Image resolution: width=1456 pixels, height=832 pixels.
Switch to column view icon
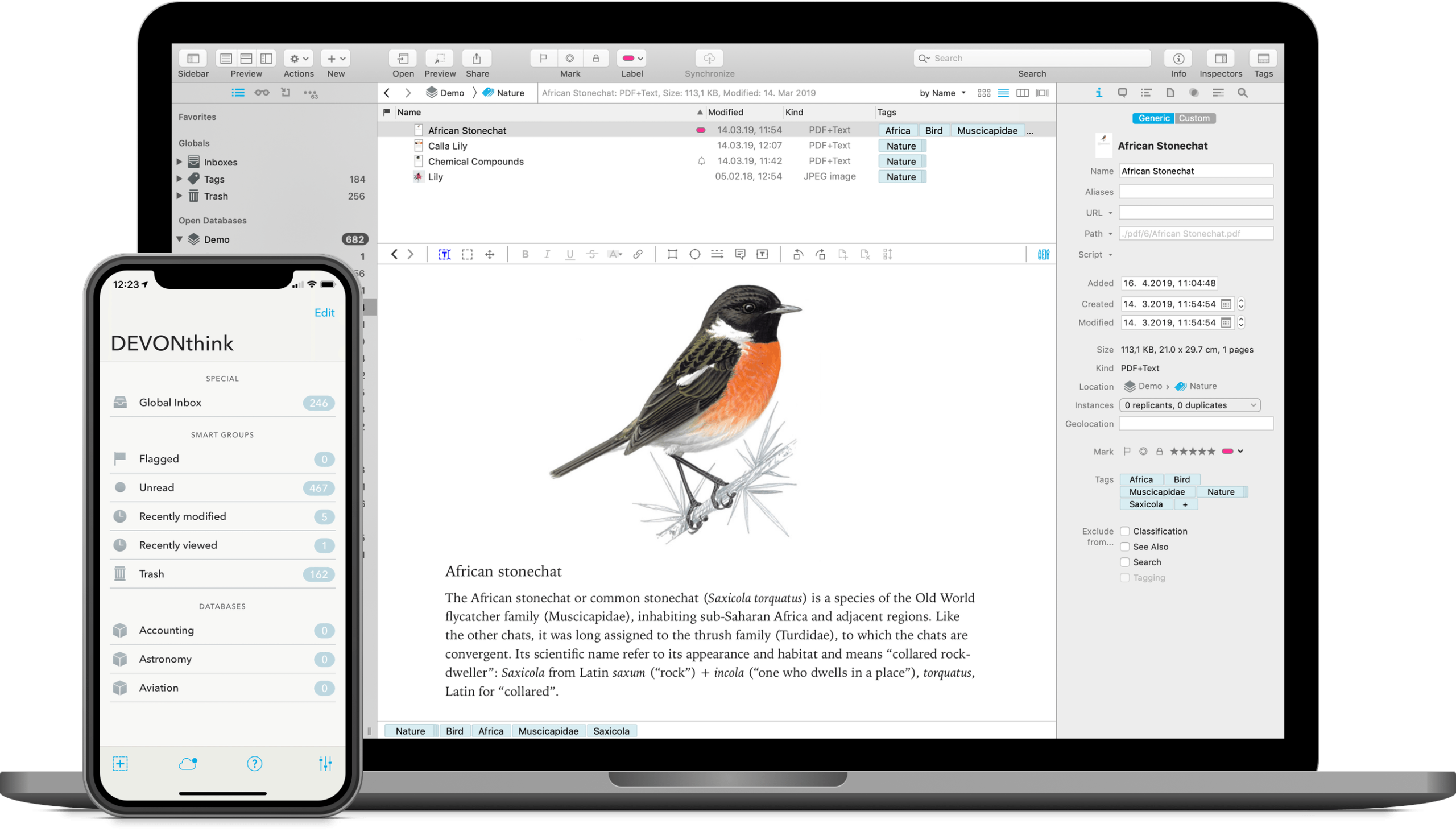(x=1023, y=93)
